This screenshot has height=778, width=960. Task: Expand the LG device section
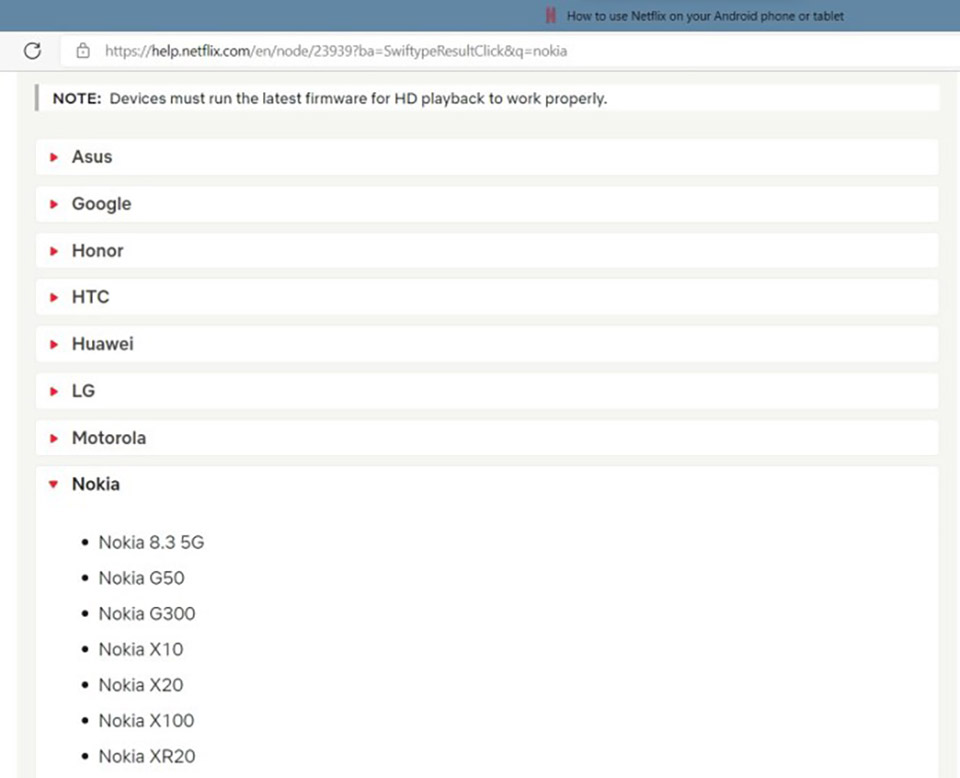tap(487, 391)
